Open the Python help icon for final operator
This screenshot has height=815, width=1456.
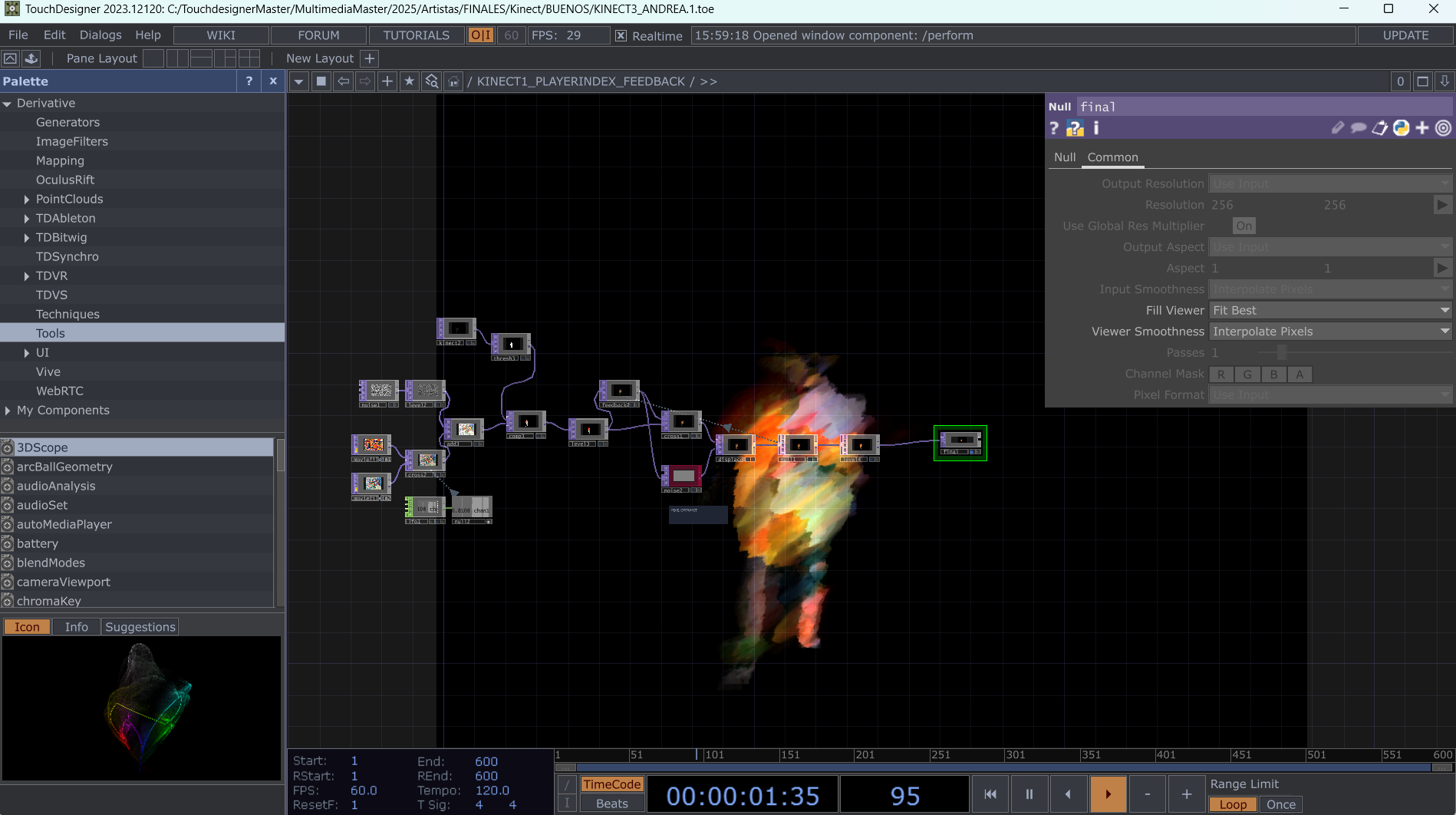tap(1075, 128)
